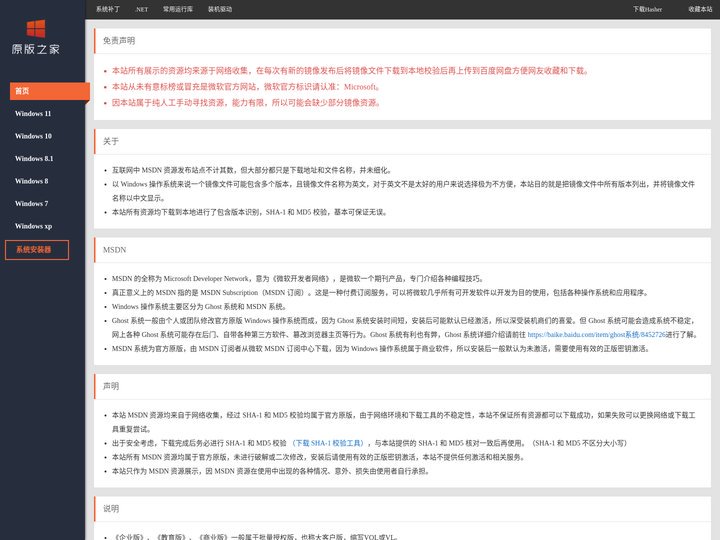Click the MSDN section heading
Viewport: 720px width, 540px height.
coord(114,250)
